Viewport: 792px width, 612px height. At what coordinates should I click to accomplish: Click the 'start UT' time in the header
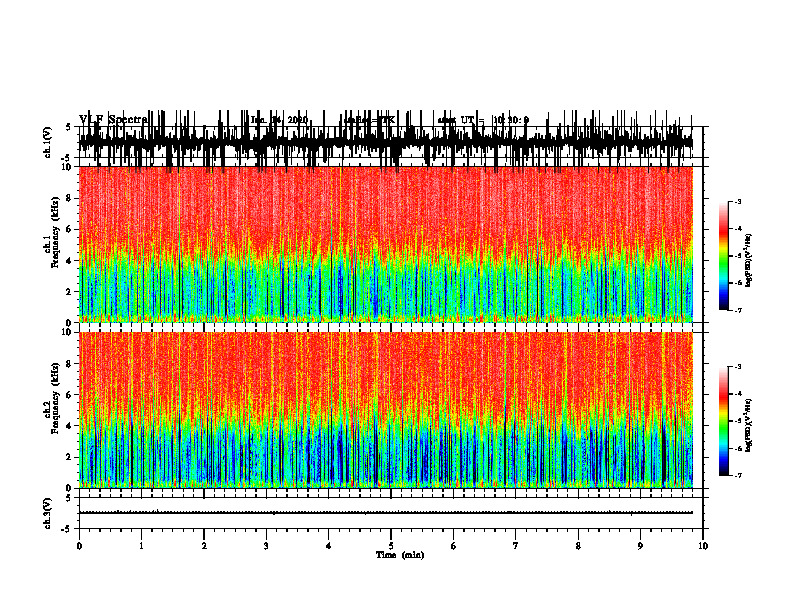pos(483,120)
